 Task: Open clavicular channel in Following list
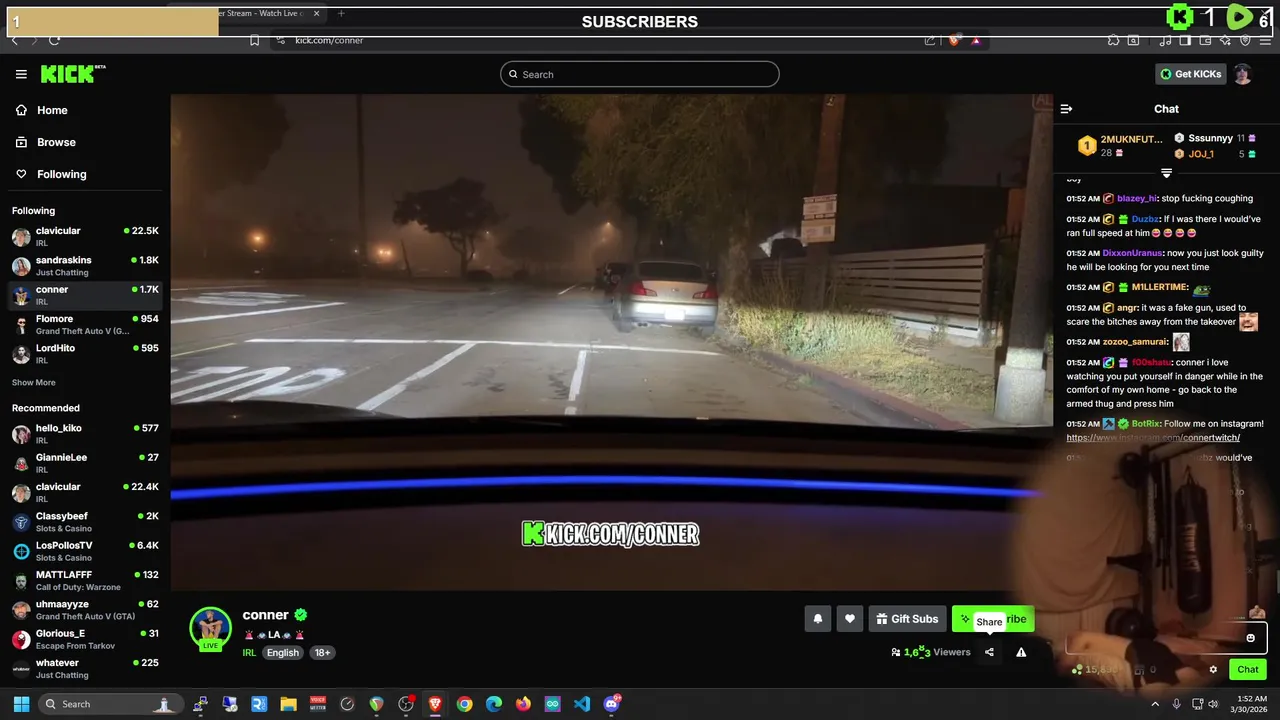[85, 236]
